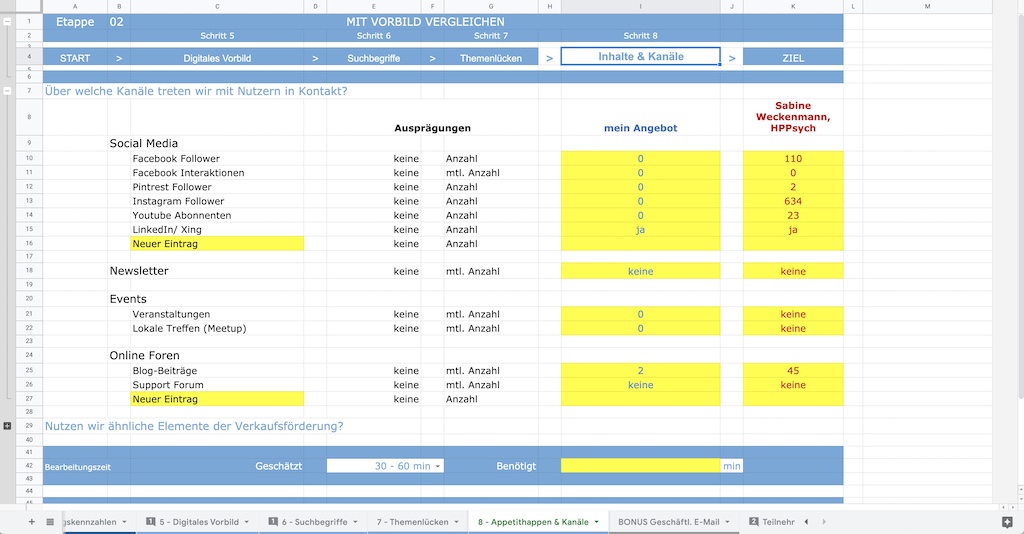Select column K header

point(793,6)
